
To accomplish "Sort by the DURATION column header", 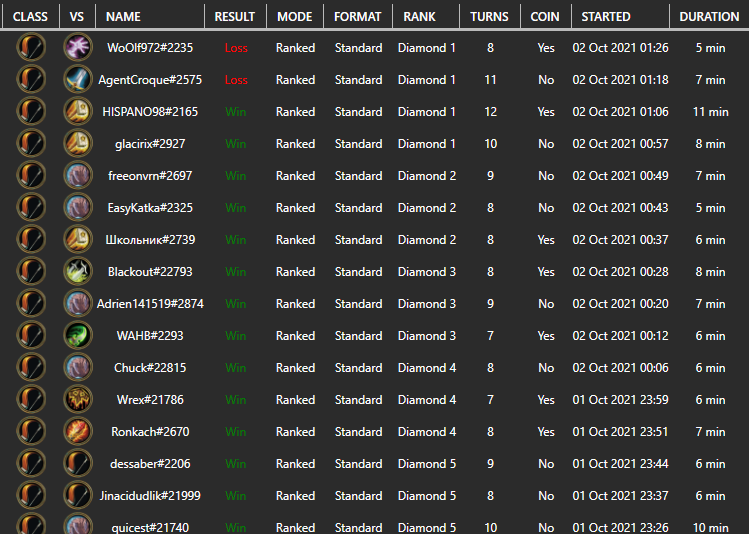I will pyautogui.click(x=709, y=17).
